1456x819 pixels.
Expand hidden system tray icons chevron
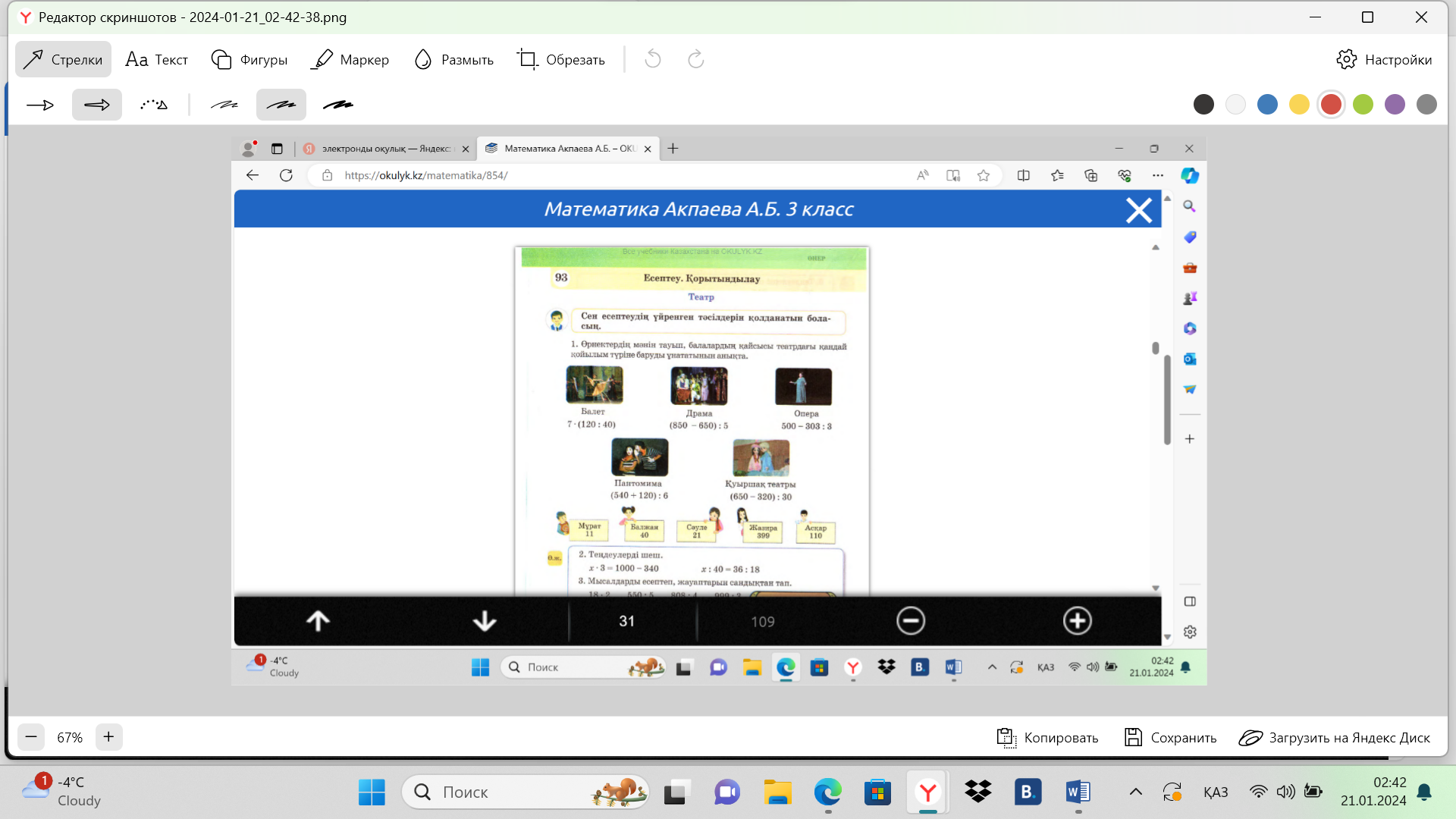(1135, 792)
